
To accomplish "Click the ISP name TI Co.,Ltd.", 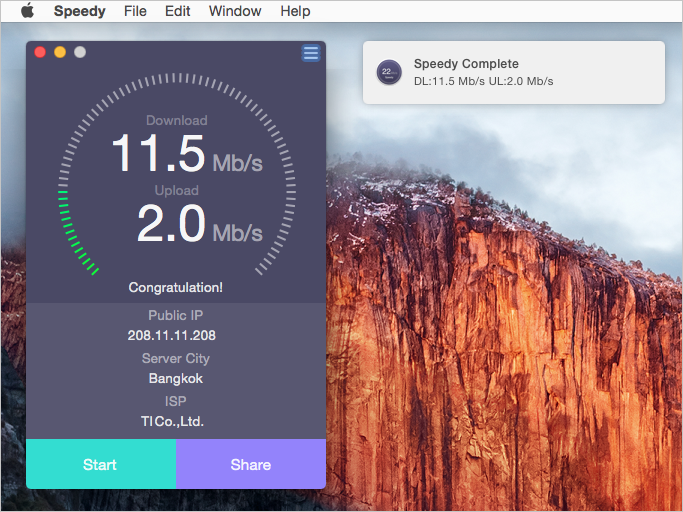I will pyautogui.click(x=172, y=421).
